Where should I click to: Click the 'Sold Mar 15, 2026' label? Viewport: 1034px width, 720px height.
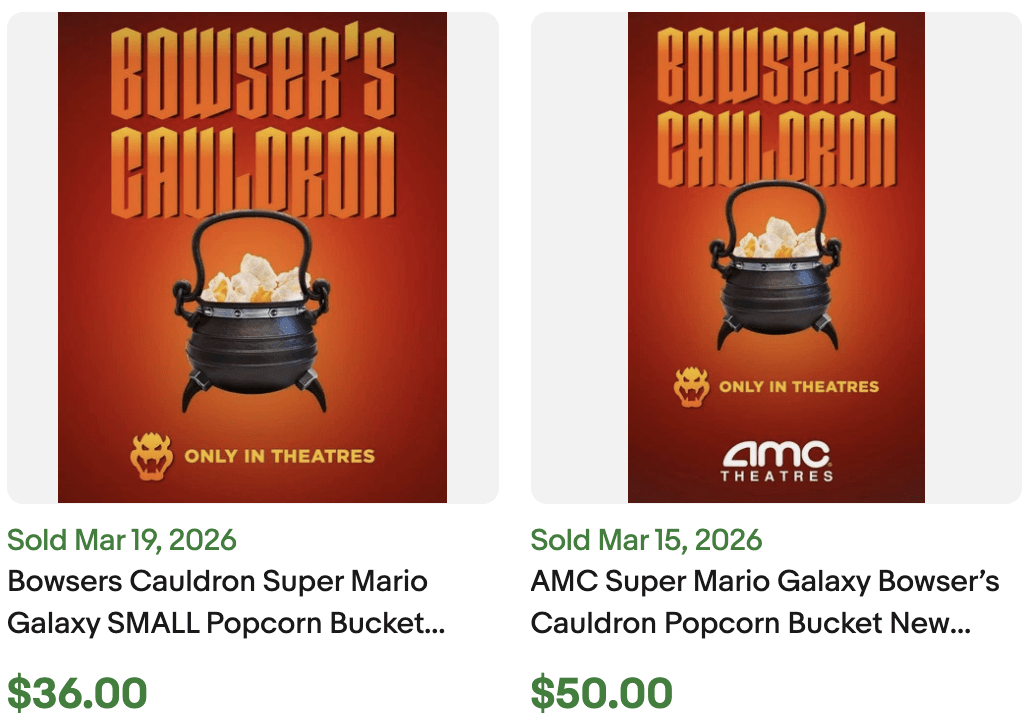[644, 540]
